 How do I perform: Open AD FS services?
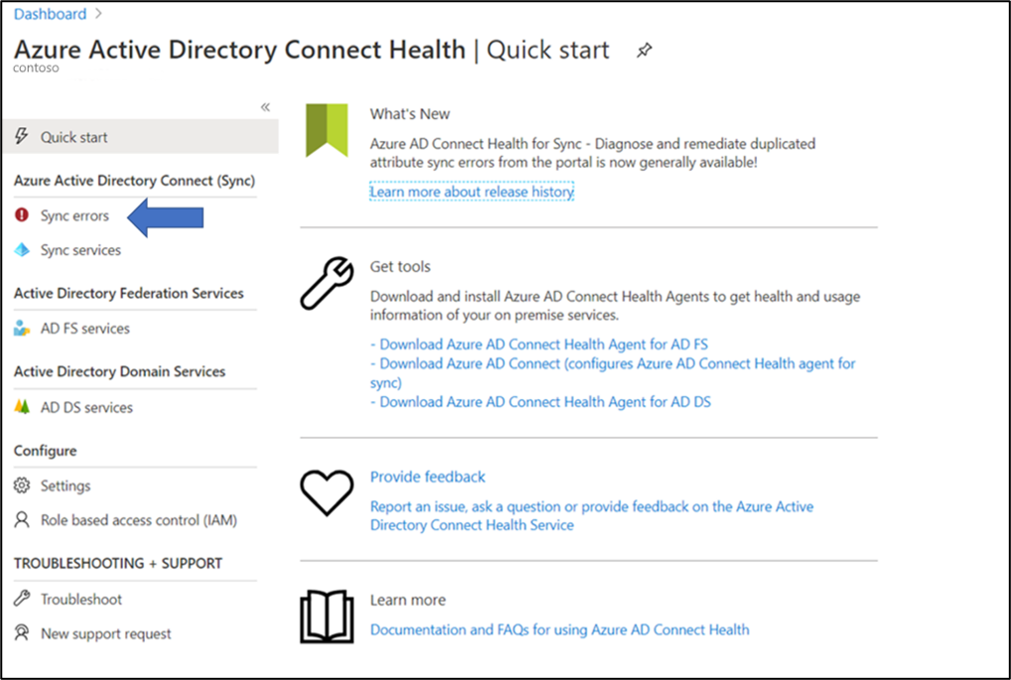tap(85, 329)
